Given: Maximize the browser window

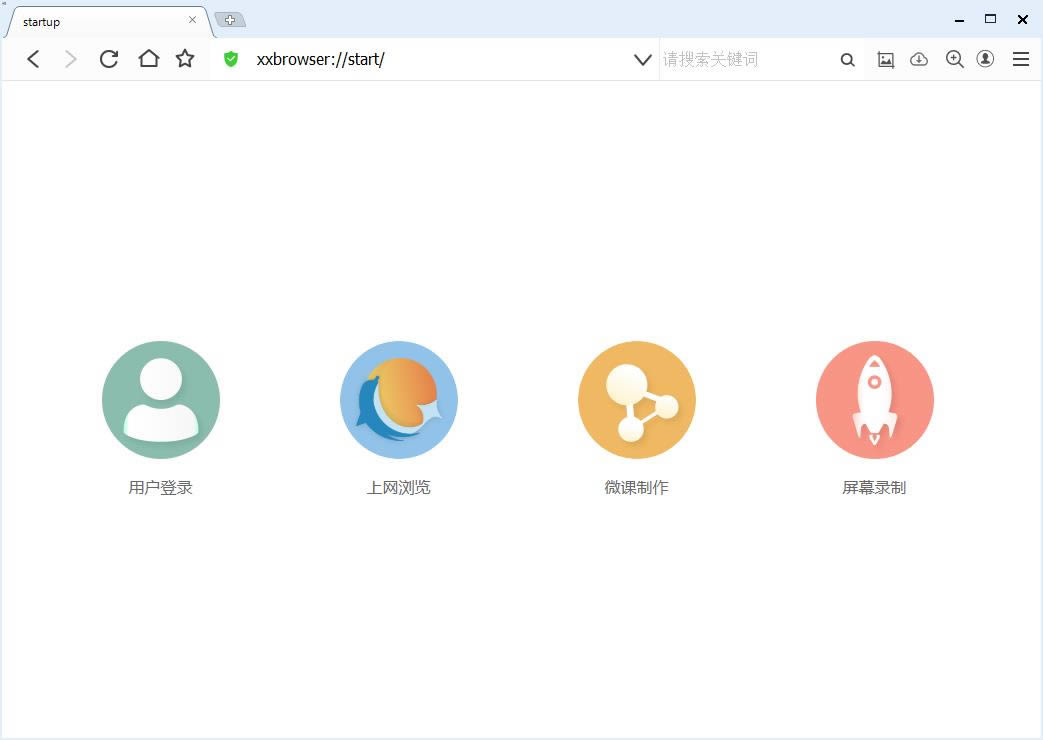Looking at the screenshot, I should [990, 19].
